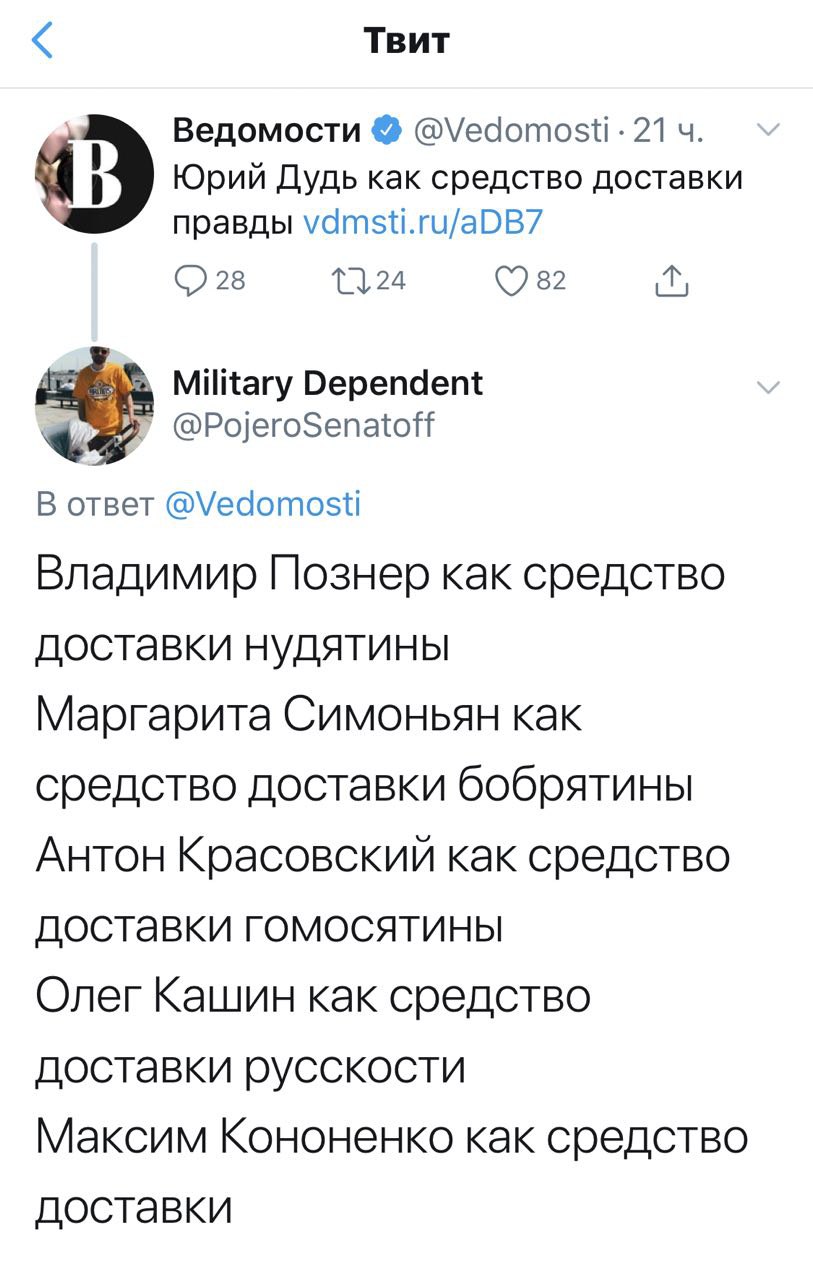
Task: Open the vdmsti.ru/aDB7 link
Action: [x=421, y=222]
